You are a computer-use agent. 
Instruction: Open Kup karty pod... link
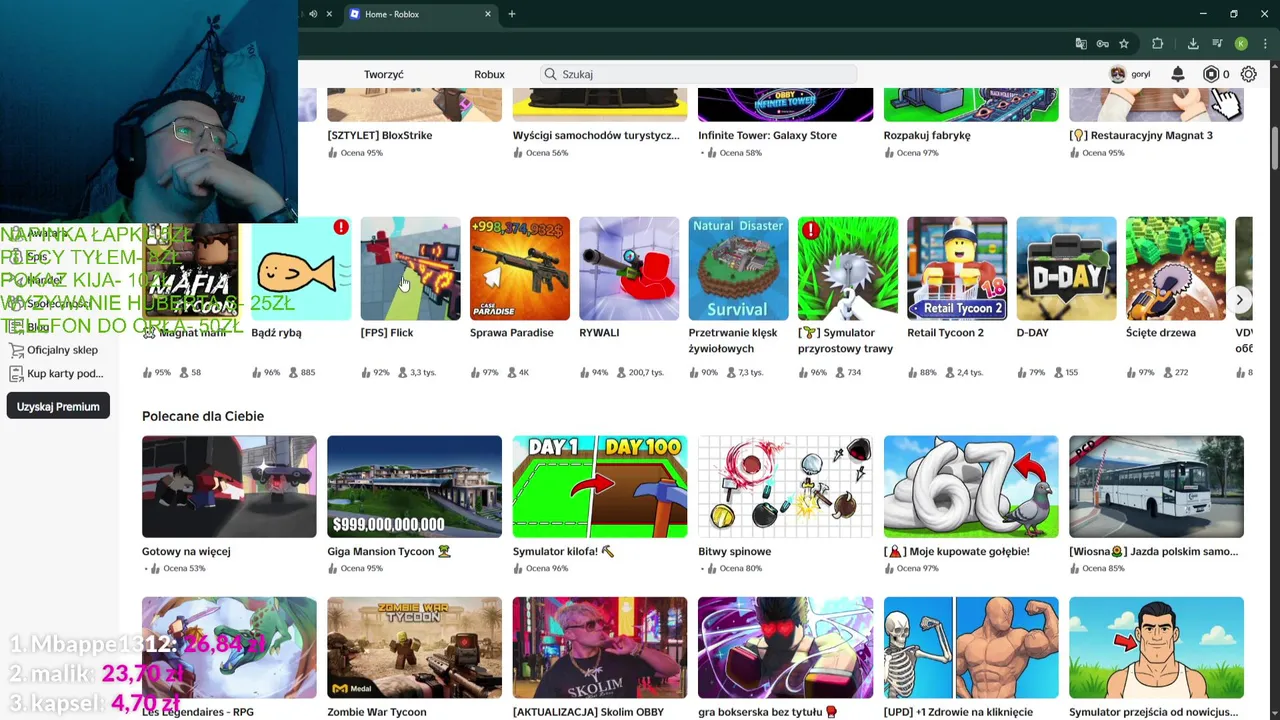[65, 374]
